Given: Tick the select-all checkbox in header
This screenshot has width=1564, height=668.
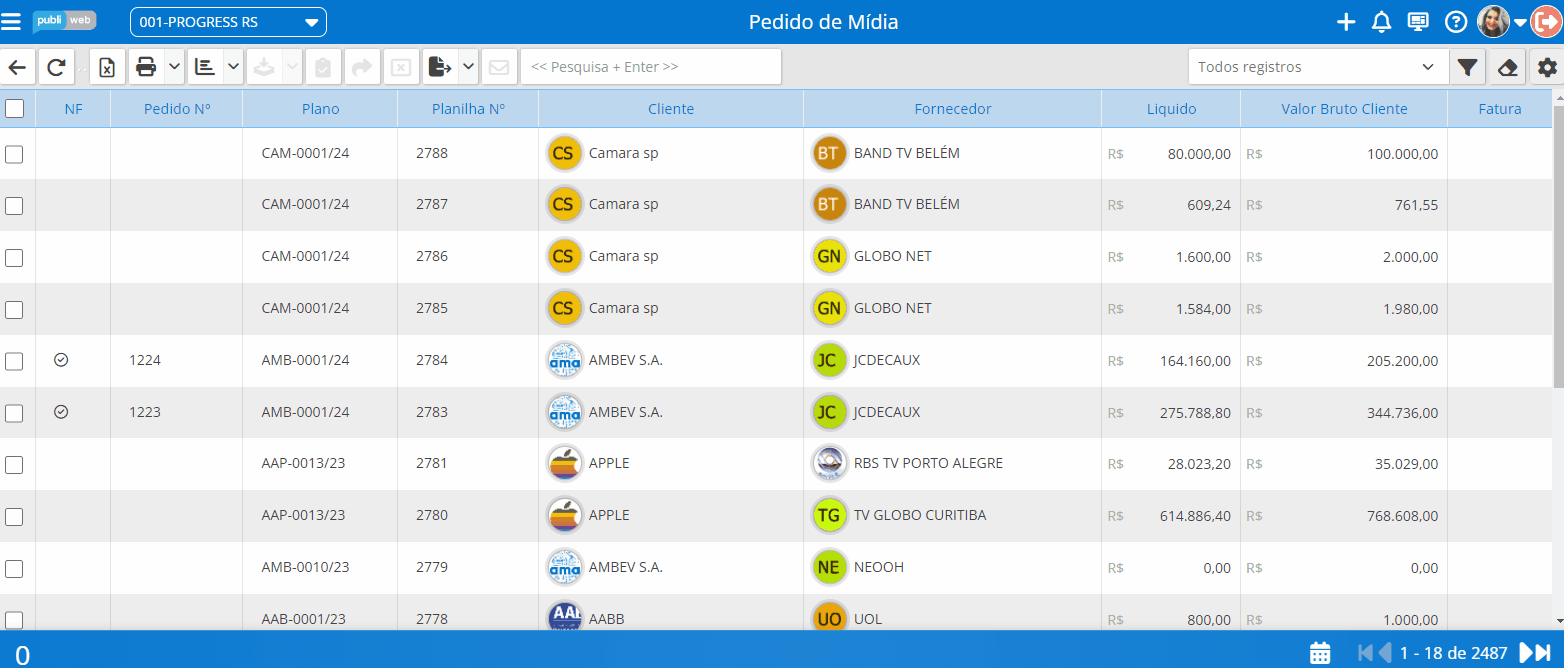Looking at the screenshot, I should coord(14,108).
